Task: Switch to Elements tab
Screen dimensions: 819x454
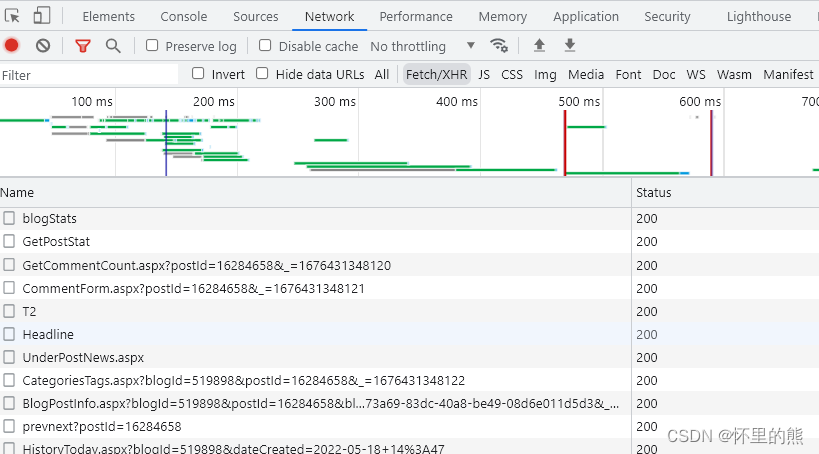Action: coord(109,17)
